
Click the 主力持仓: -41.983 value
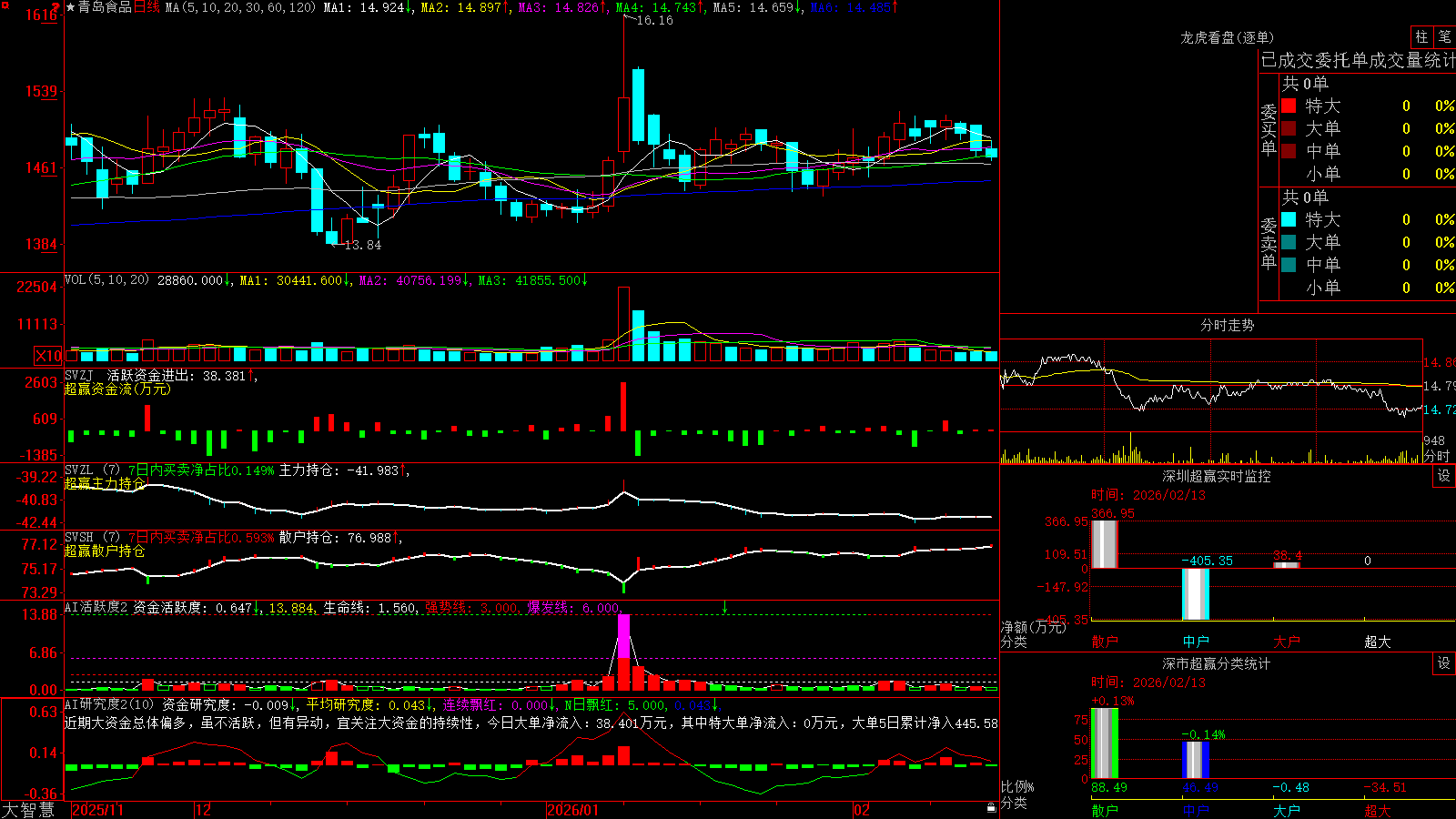point(343,470)
